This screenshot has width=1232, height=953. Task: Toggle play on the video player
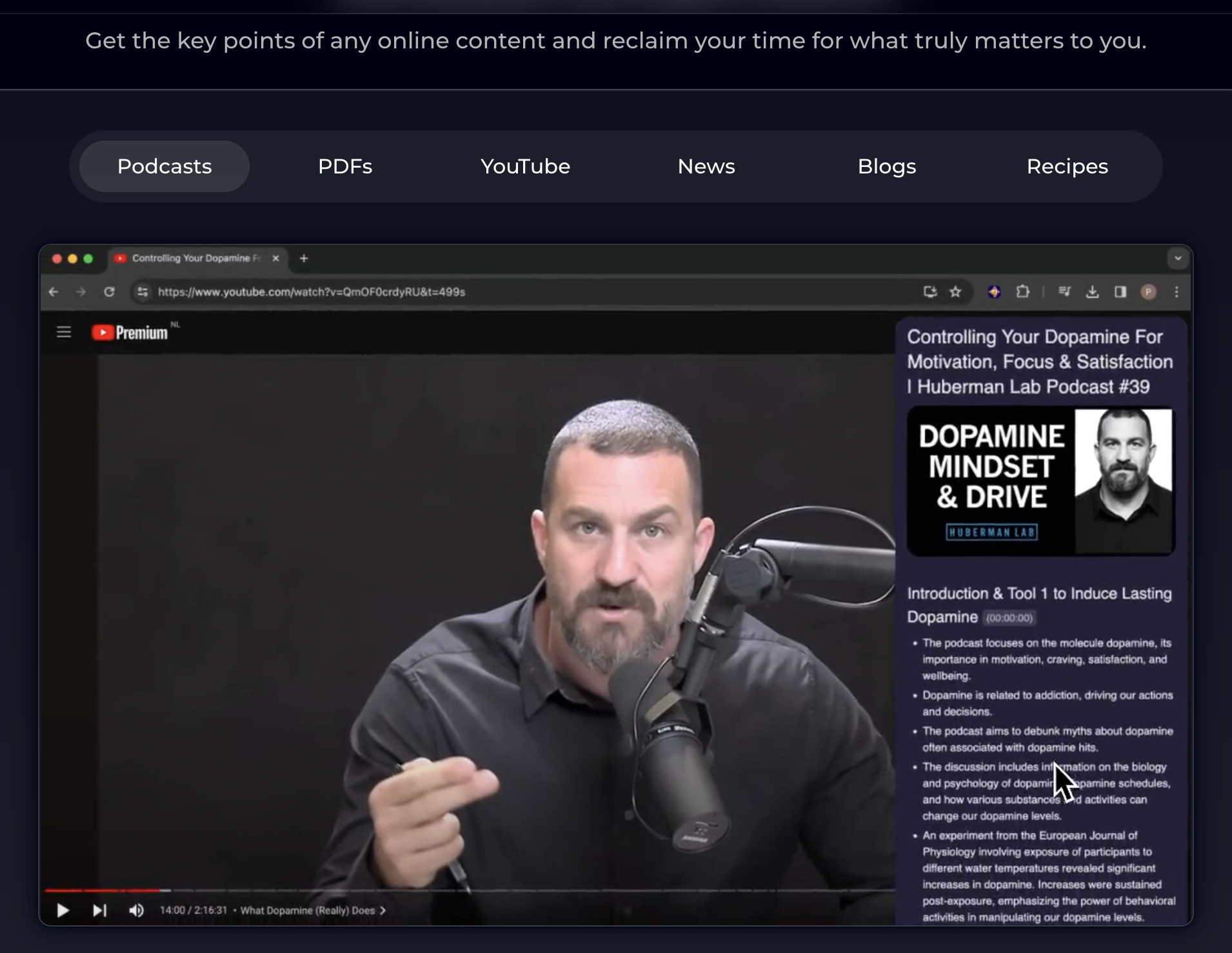62,910
